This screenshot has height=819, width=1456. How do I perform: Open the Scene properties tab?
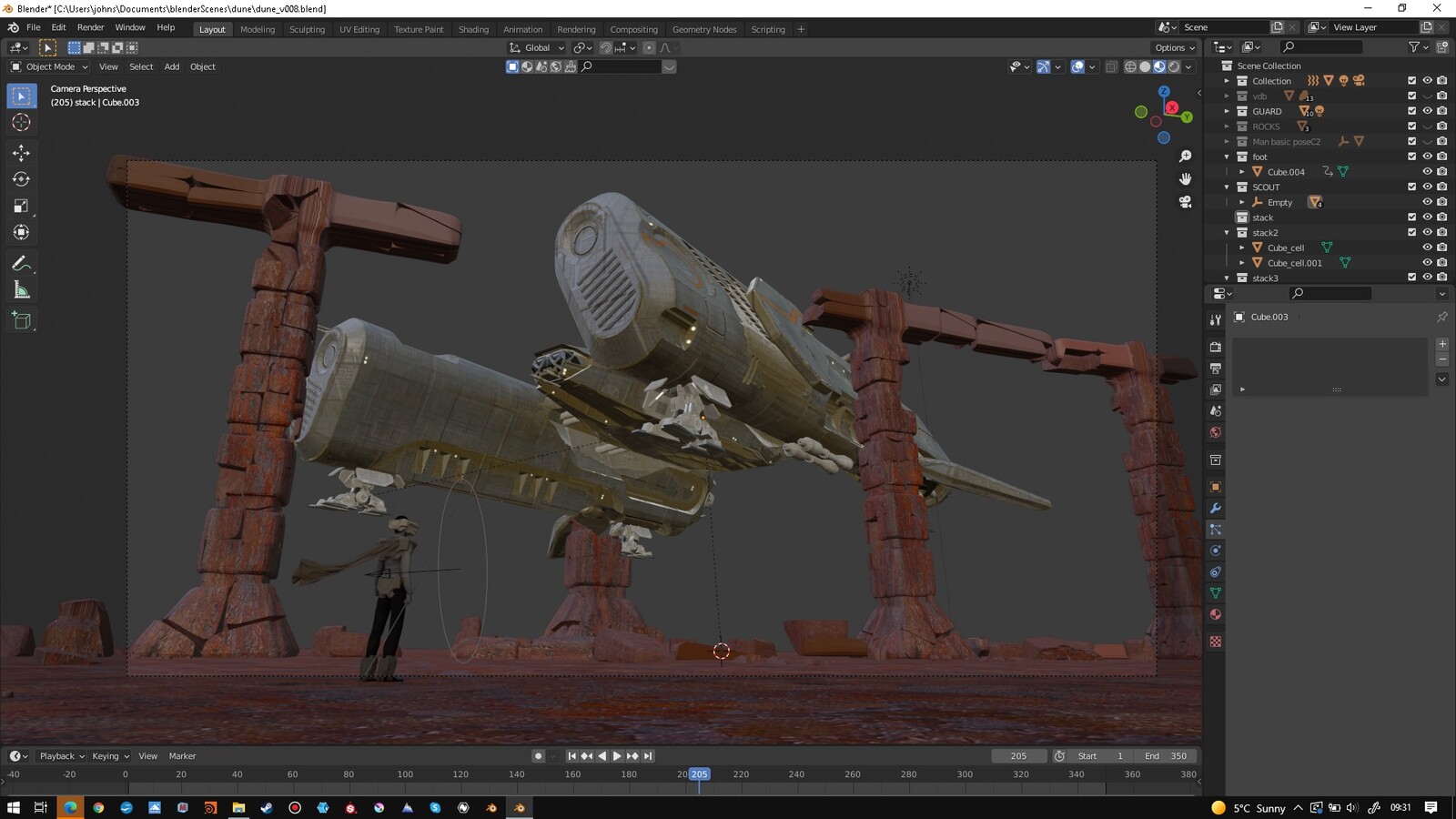[x=1215, y=411]
